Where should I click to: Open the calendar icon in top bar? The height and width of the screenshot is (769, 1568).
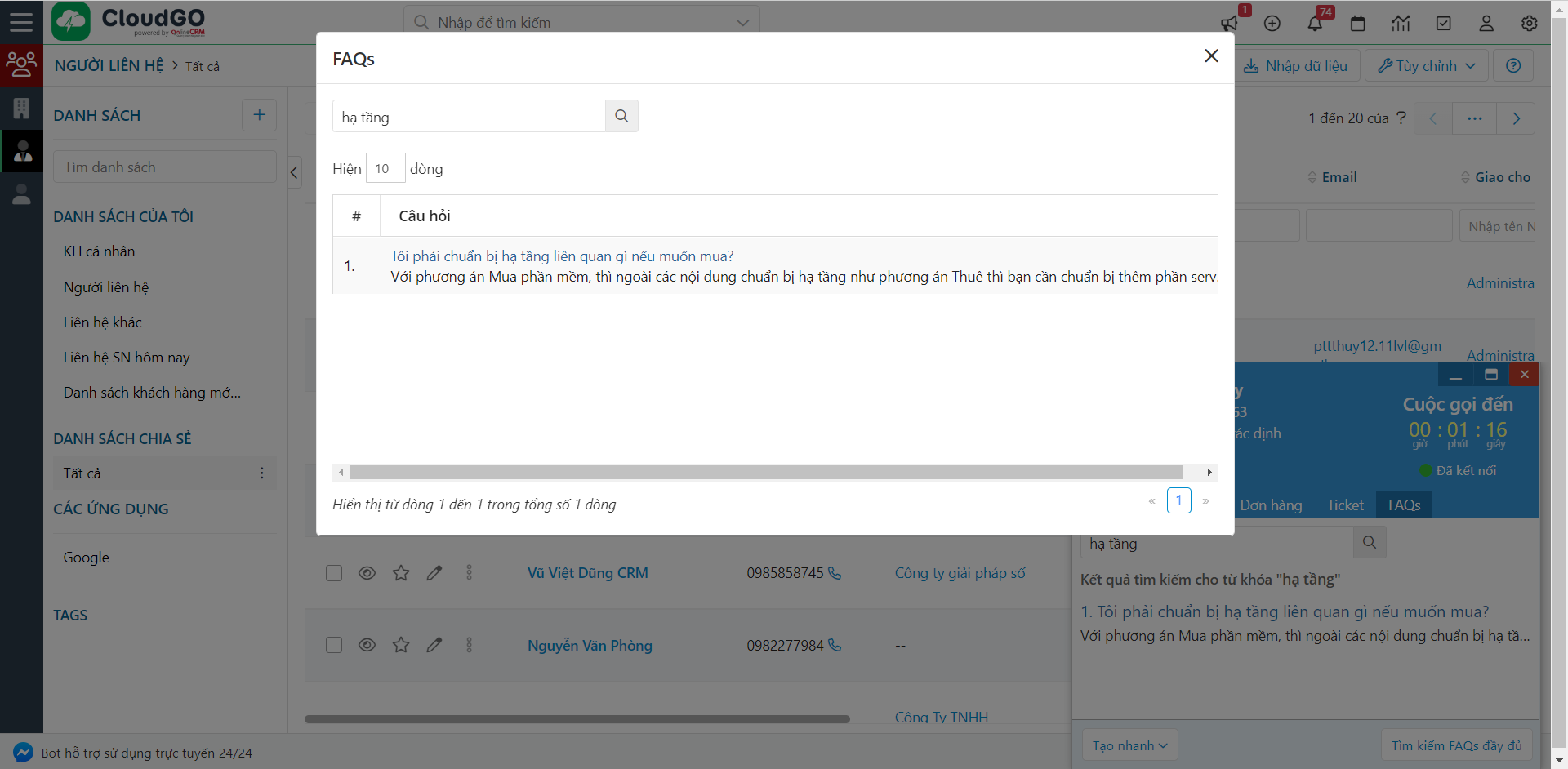click(1357, 23)
